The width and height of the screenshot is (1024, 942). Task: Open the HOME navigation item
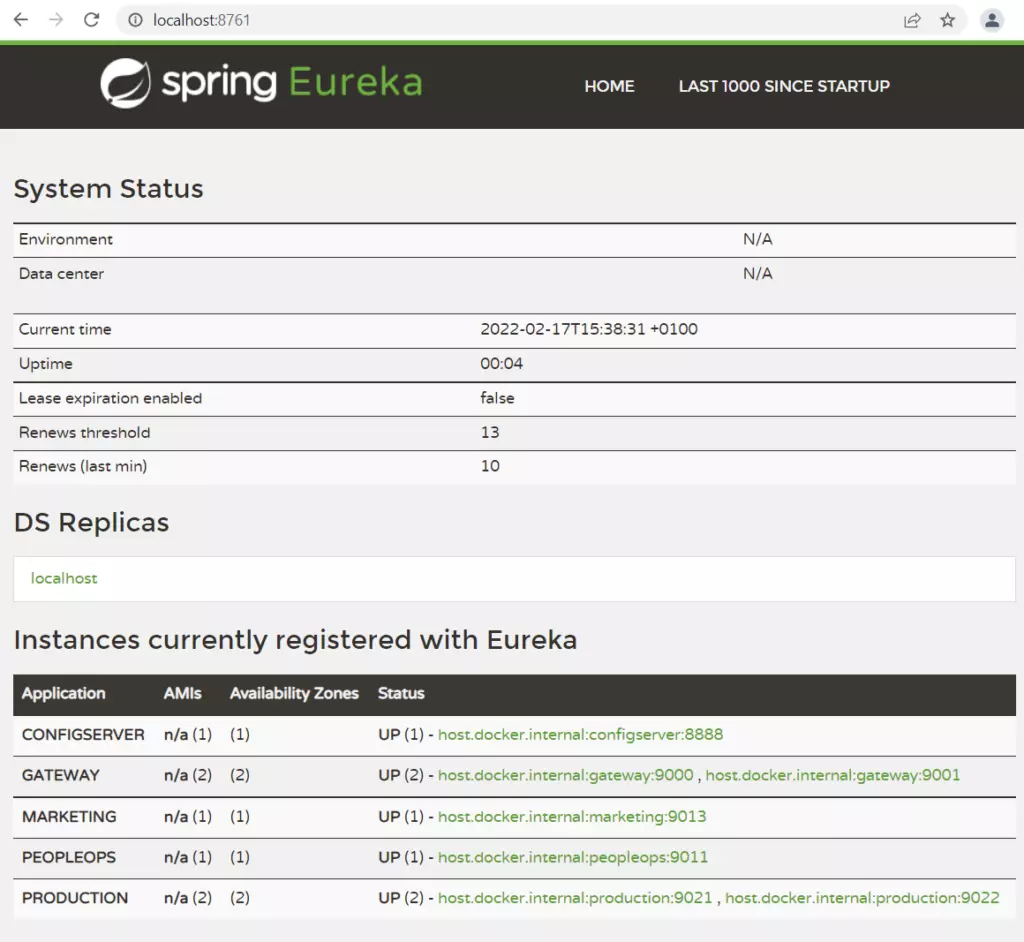pyautogui.click(x=609, y=86)
